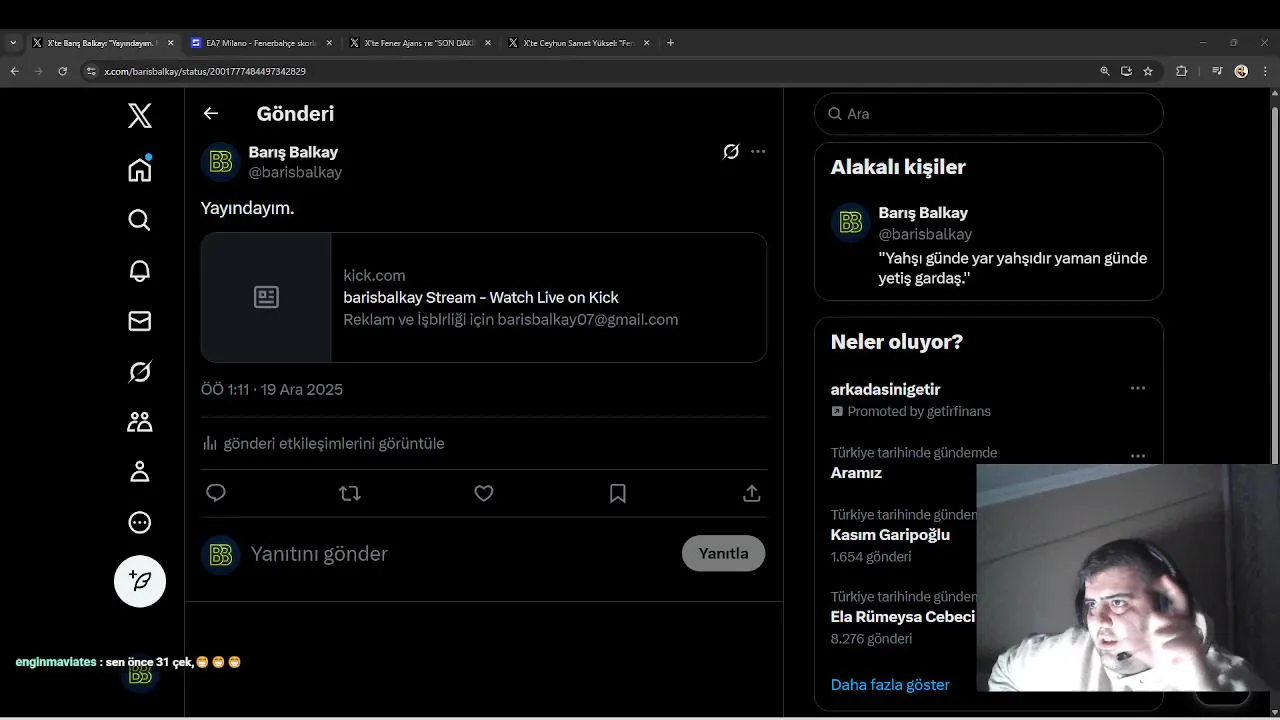Open more options for Aramız trend
Viewport: 1280px width, 720px height.
pyautogui.click(x=1138, y=456)
